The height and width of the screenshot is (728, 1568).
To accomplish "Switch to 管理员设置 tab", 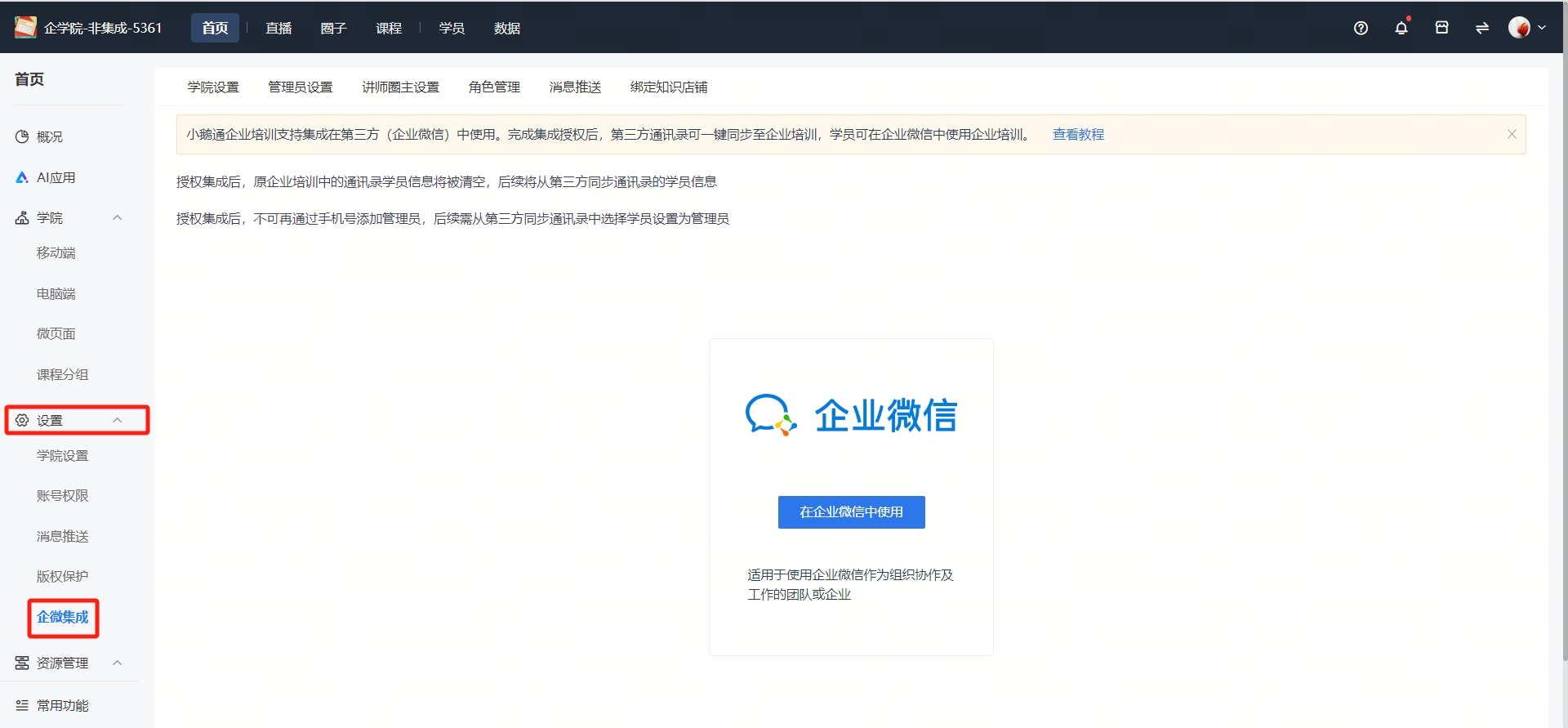I will click(x=301, y=87).
